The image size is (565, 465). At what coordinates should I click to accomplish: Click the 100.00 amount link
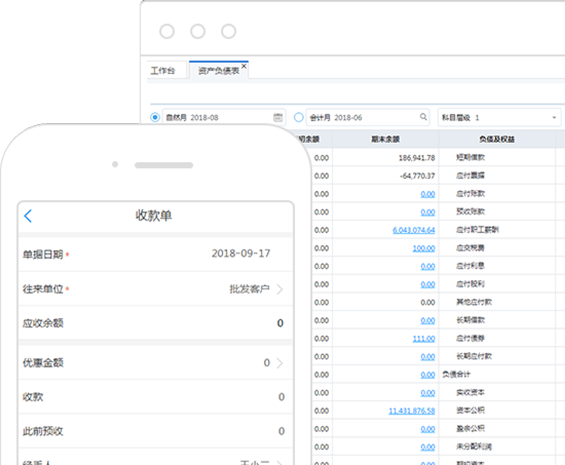point(424,248)
